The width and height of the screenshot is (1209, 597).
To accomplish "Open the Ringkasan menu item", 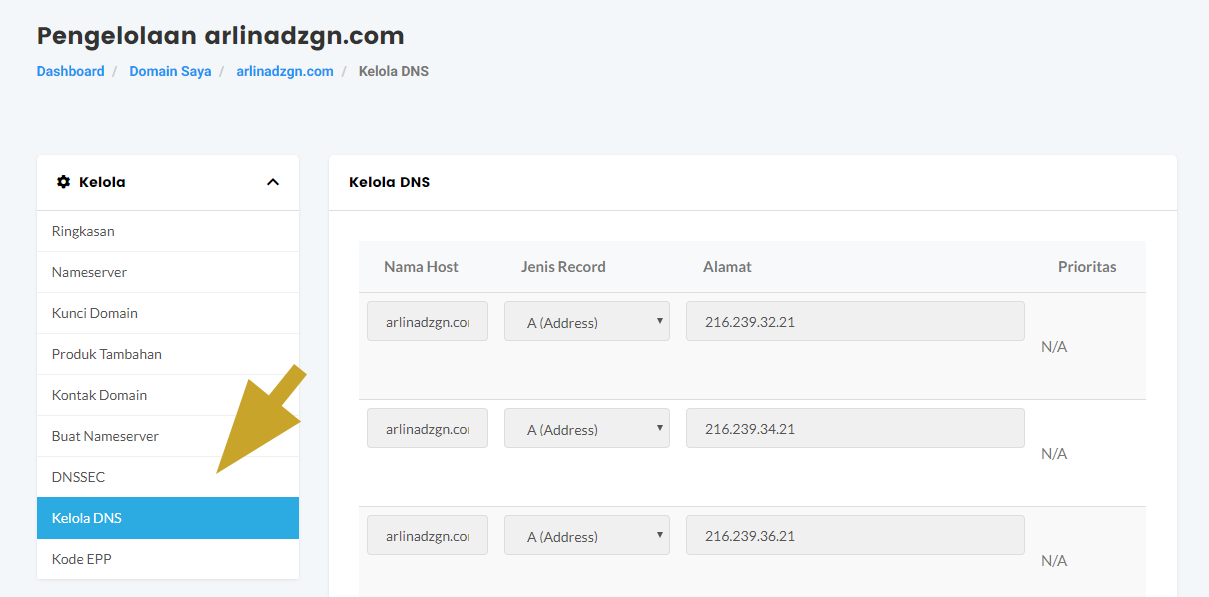I will 168,231.
